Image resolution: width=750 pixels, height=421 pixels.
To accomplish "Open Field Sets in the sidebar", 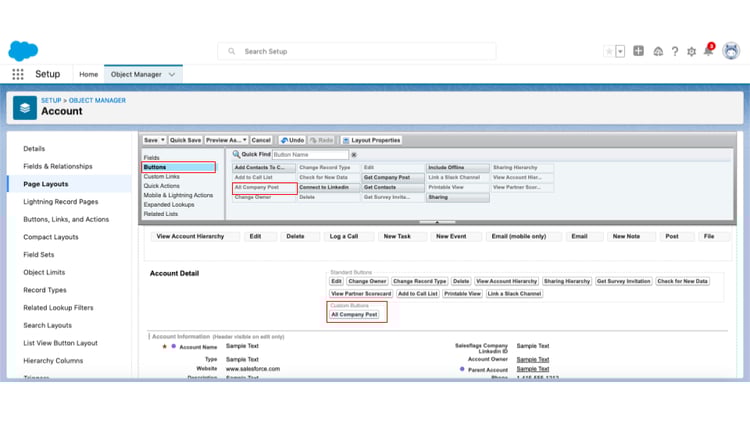I will click(39, 255).
